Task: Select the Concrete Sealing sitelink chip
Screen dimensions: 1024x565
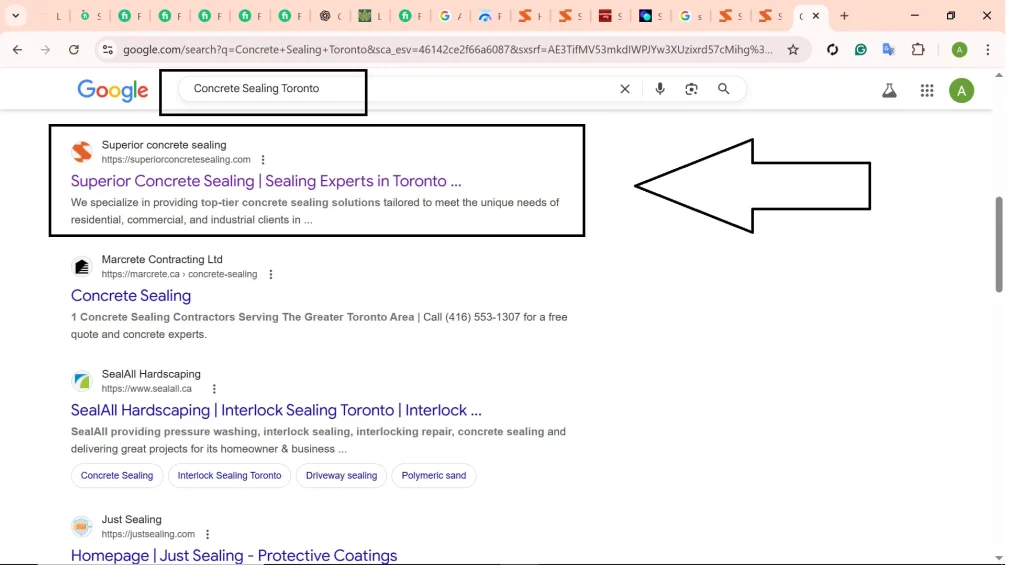Action: pyautogui.click(x=117, y=476)
